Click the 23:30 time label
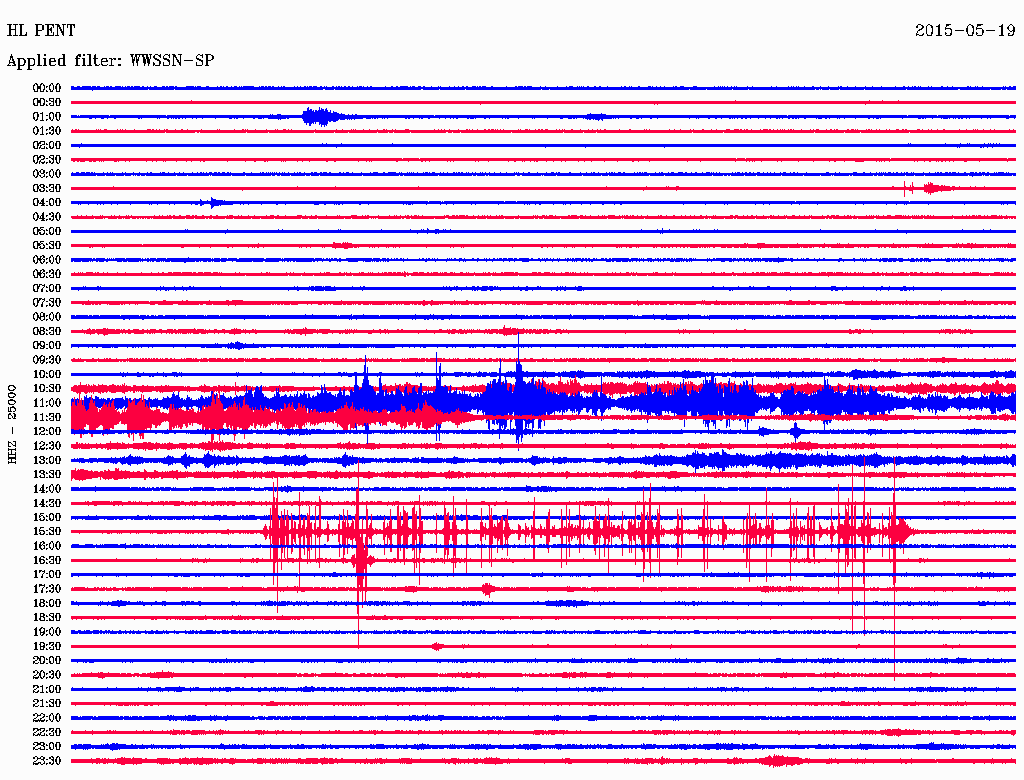1024x780 pixels. [47, 761]
